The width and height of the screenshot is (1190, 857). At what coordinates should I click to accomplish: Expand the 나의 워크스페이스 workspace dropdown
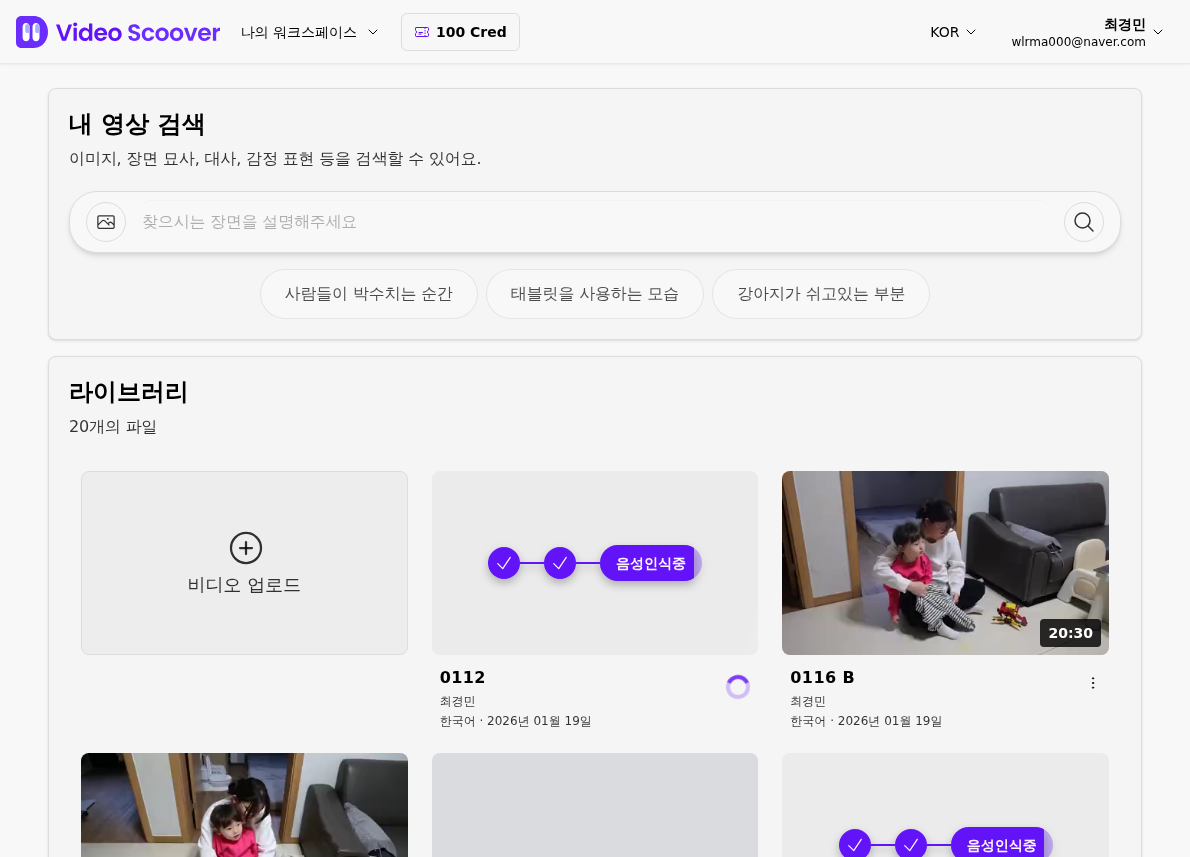310,32
